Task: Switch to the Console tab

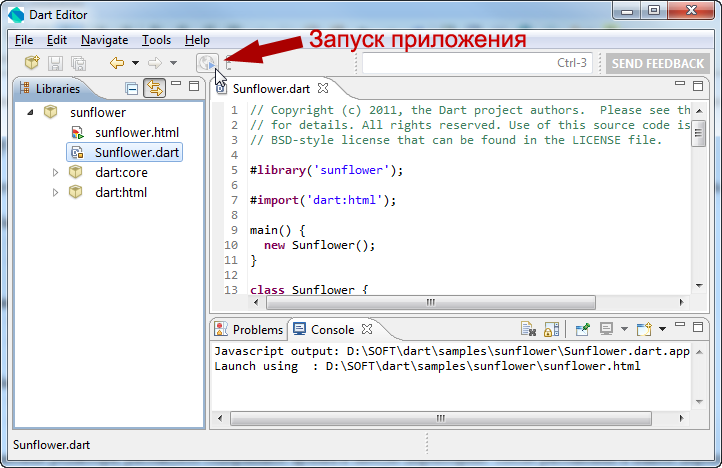Action: (332, 330)
